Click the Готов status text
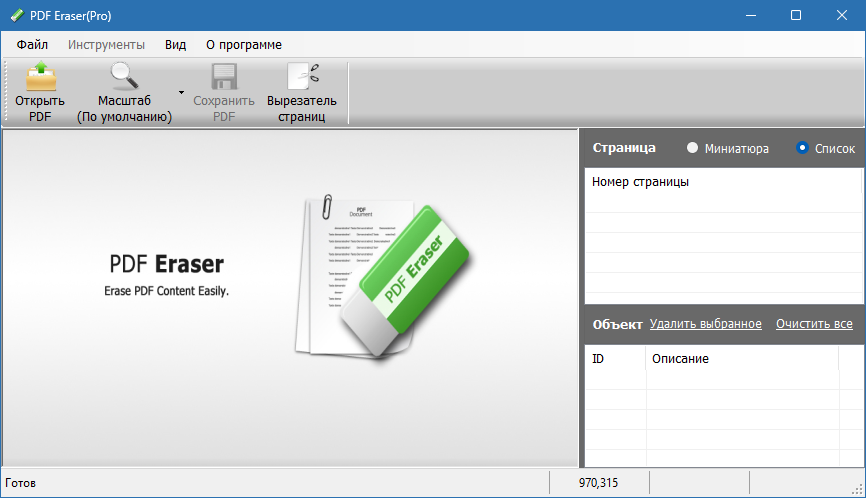The image size is (866, 498). tap(20, 483)
